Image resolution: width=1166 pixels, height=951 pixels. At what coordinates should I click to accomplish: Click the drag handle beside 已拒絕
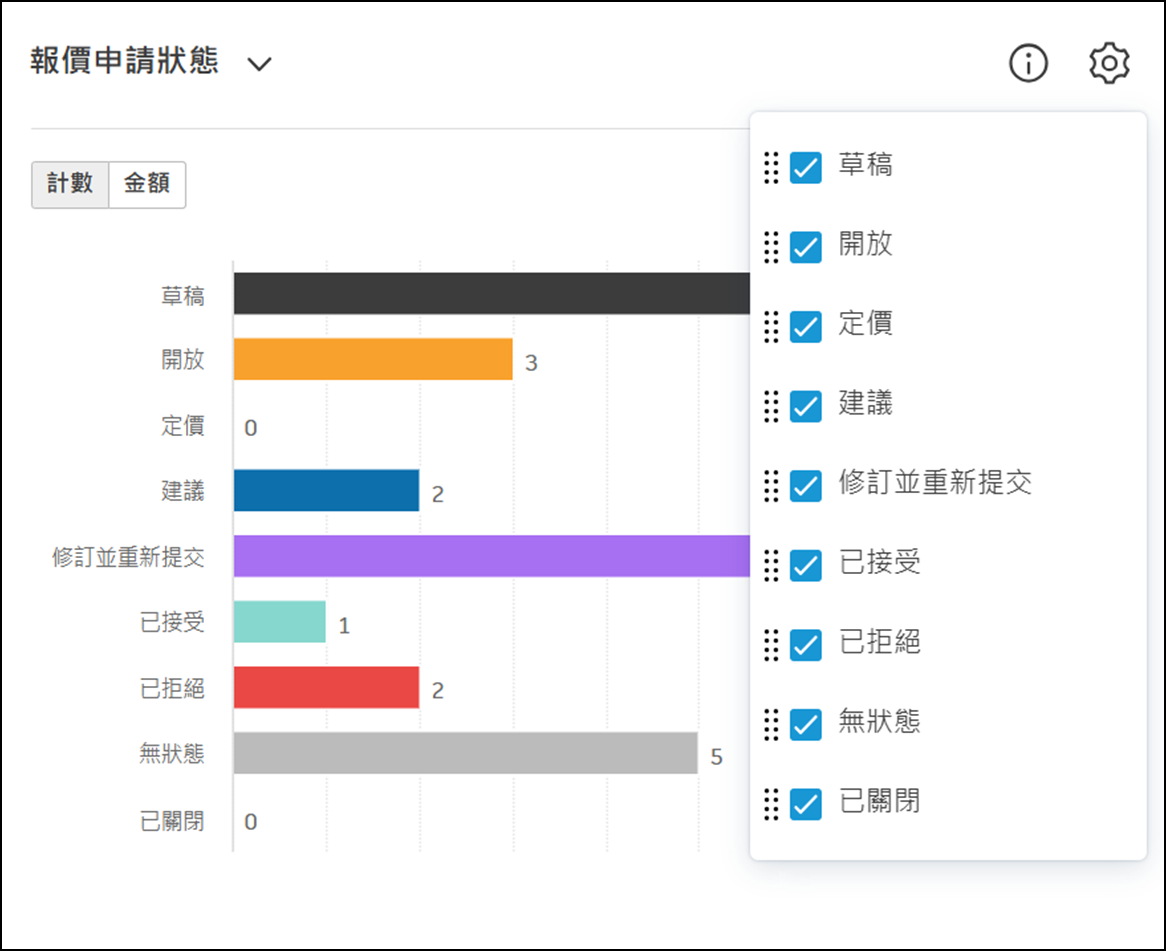pyautogui.click(x=771, y=644)
